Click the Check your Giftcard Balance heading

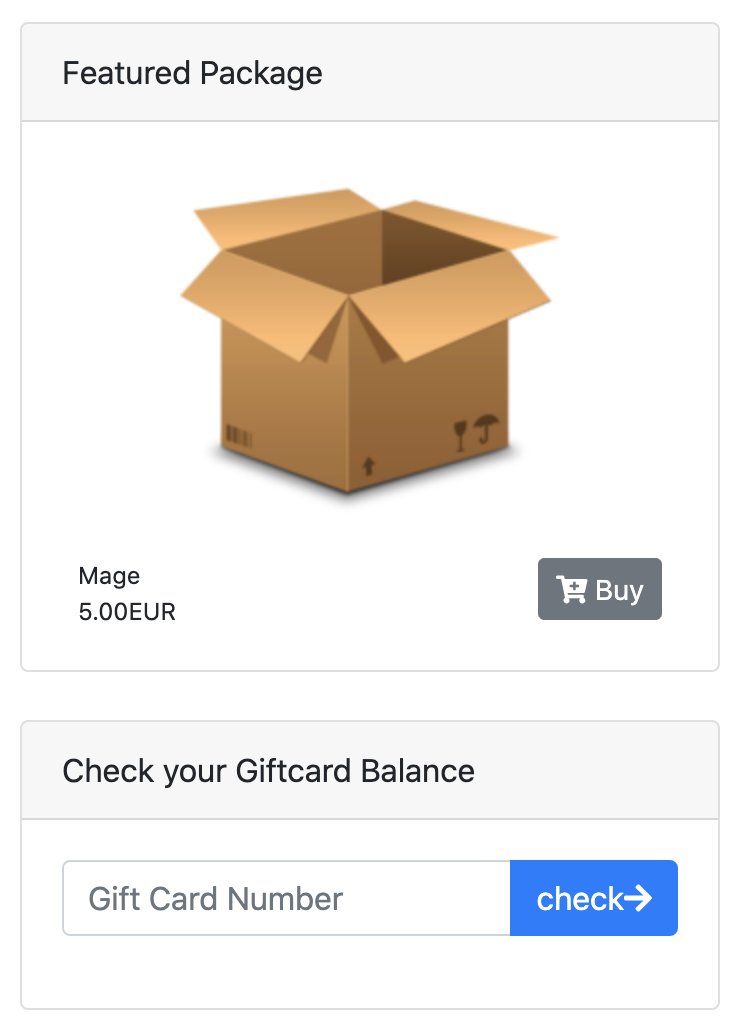pos(268,771)
